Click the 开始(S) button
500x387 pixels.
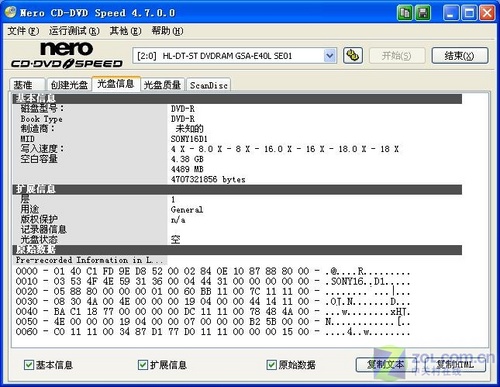click(397, 55)
